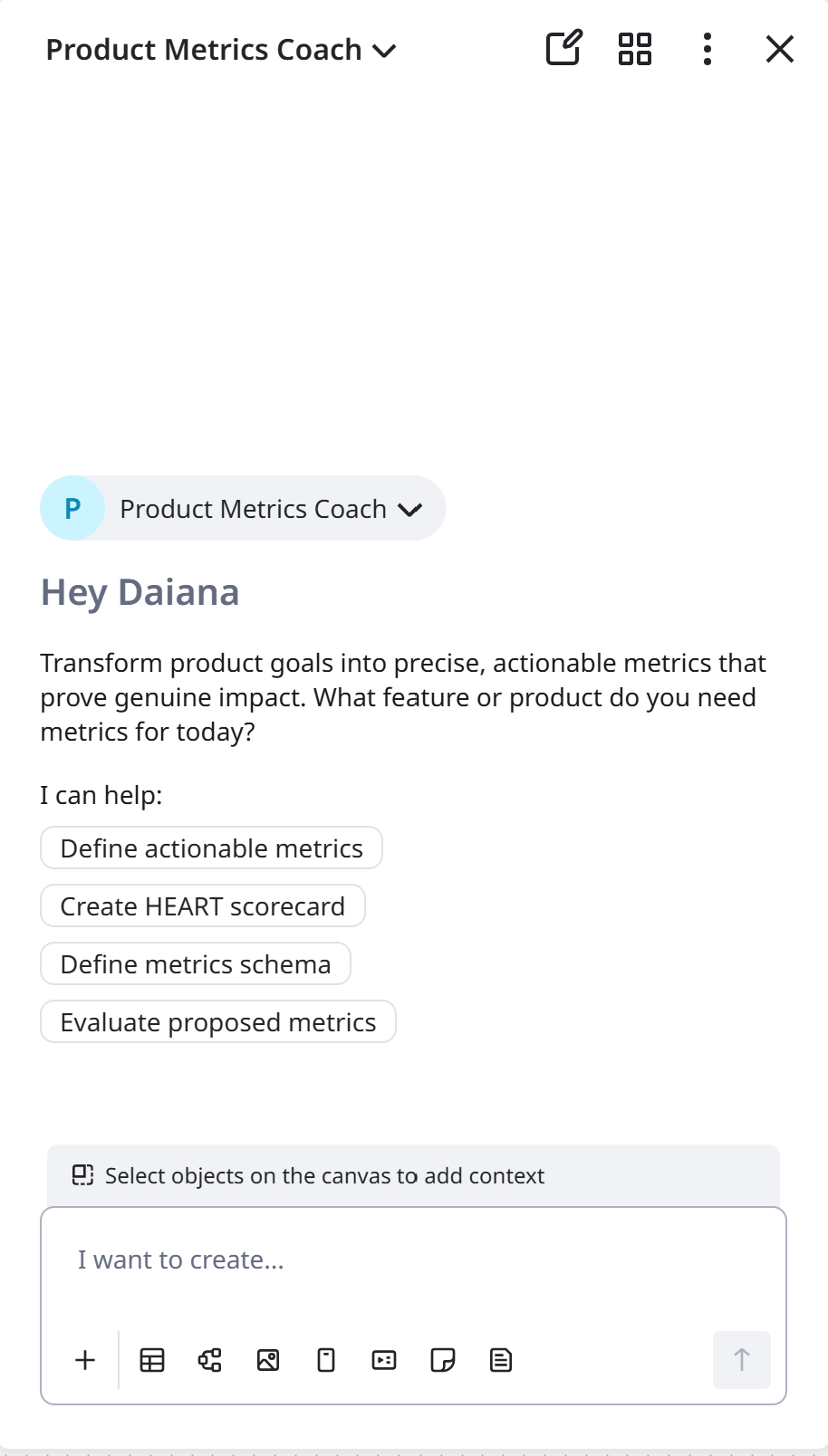Select the prototype phone screen icon
The width and height of the screenshot is (828, 1456).
326,1360
